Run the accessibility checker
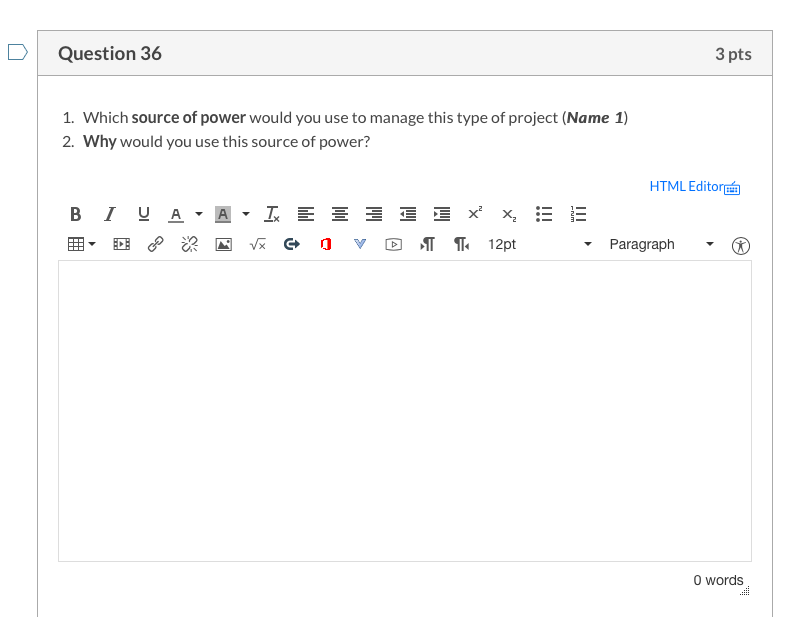This screenshot has width=792, height=617. (740, 246)
